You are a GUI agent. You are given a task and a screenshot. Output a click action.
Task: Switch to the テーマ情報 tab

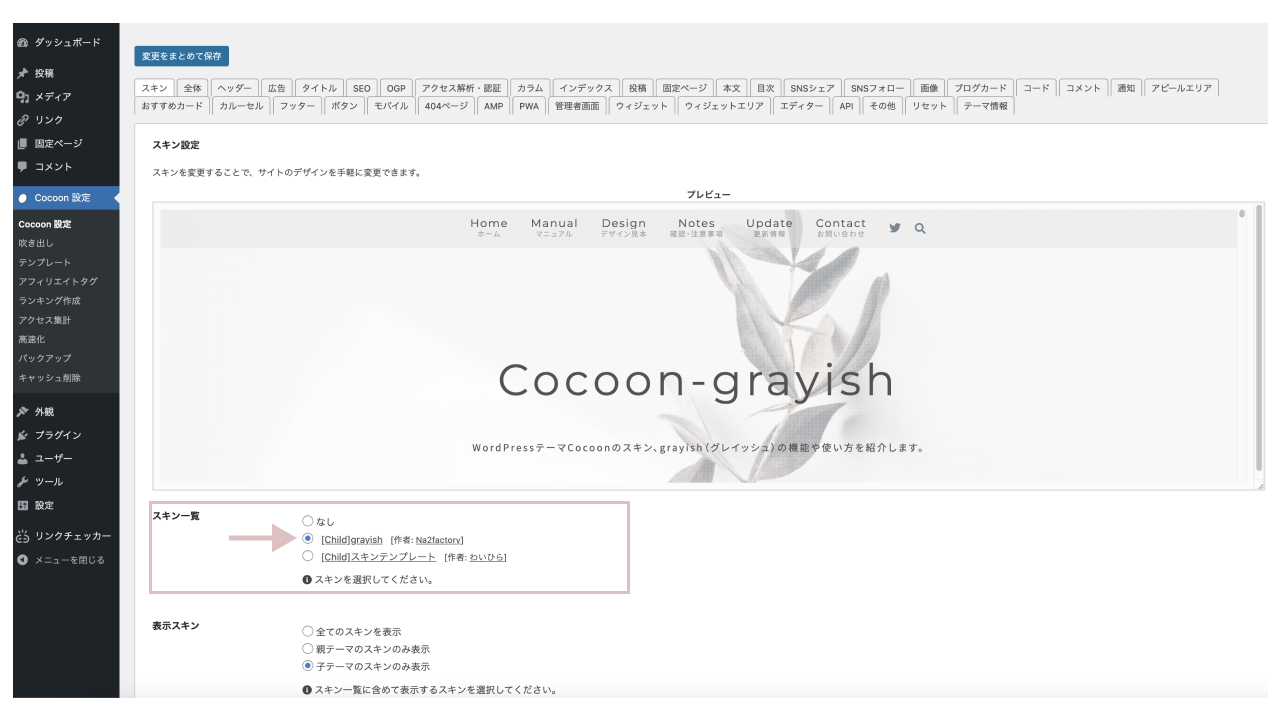pos(986,106)
